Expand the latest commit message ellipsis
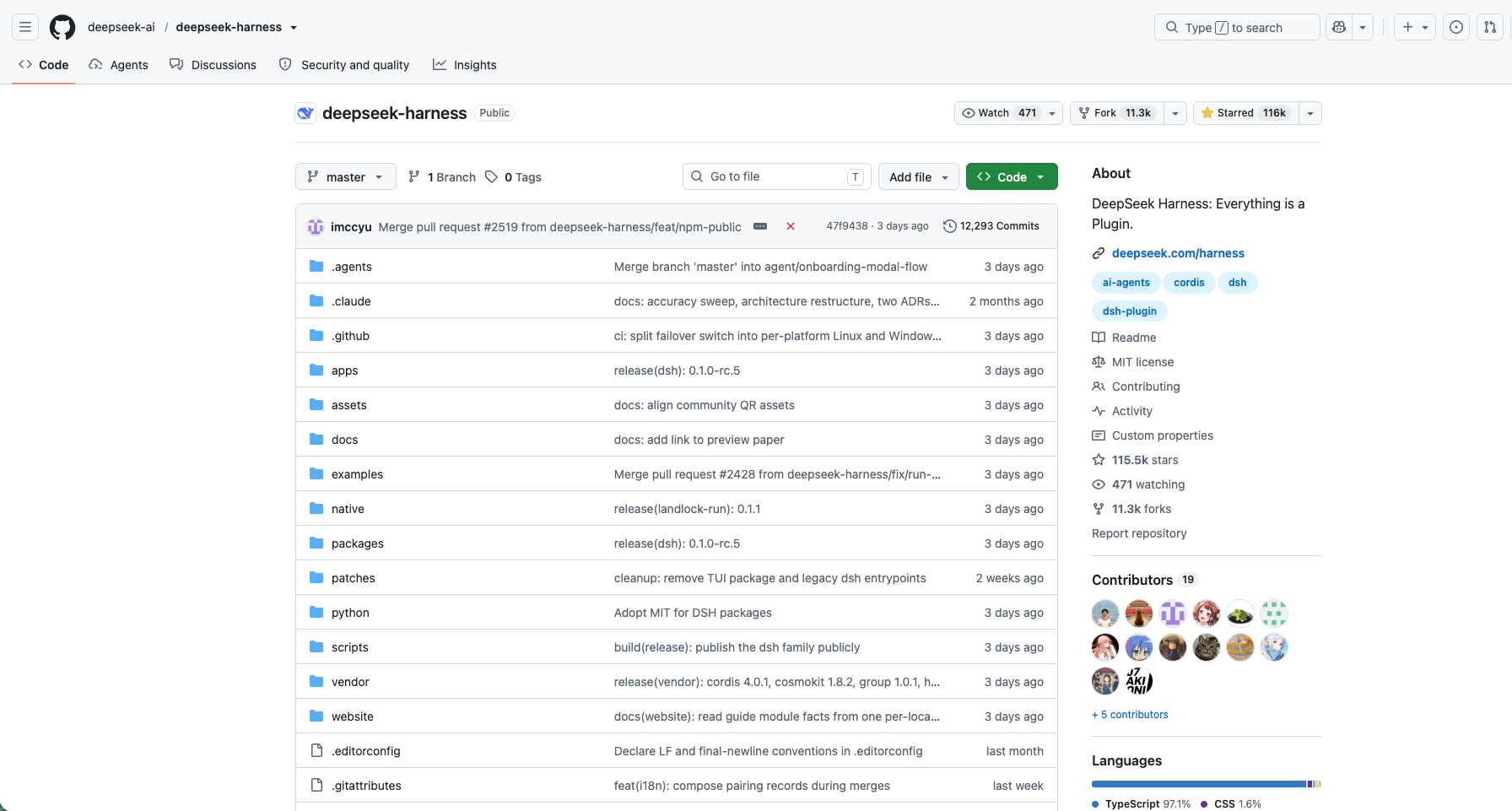 (x=760, y=226)
